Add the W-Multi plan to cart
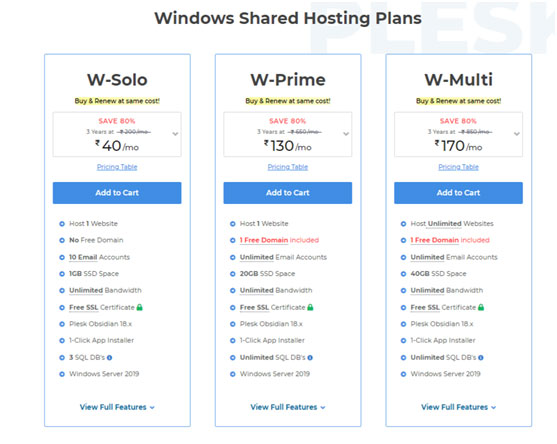Image resolution: width=557 pixels, height=444 pixels. point(458,193)
